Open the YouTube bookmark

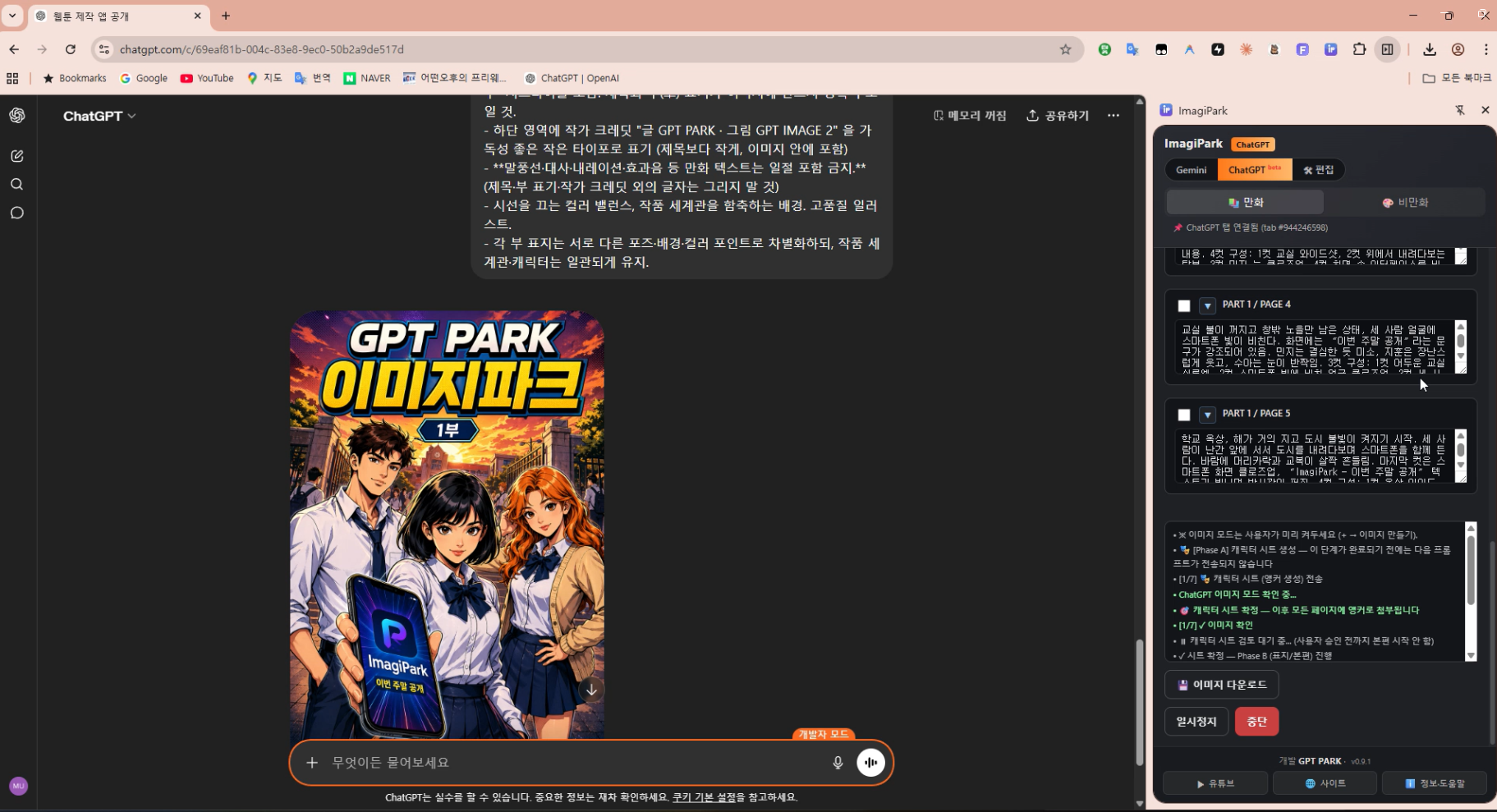(207, 78)
